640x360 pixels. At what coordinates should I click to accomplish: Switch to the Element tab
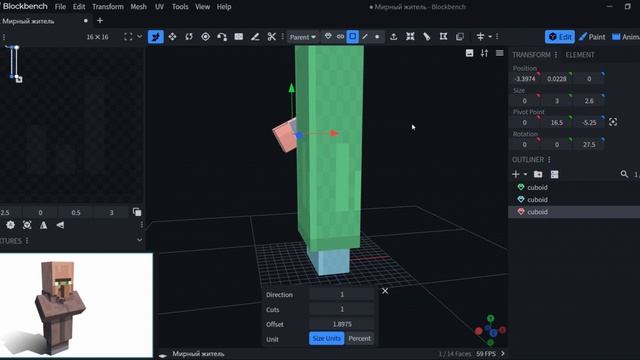click(x=580, y=55)
